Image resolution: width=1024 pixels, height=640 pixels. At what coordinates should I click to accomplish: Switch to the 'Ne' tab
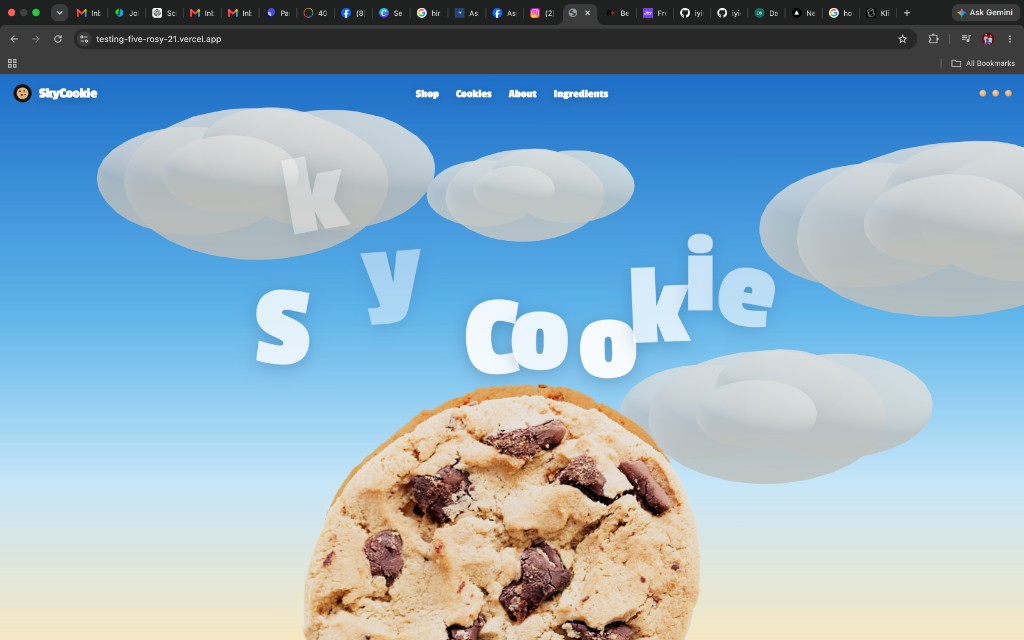[803, 12]
